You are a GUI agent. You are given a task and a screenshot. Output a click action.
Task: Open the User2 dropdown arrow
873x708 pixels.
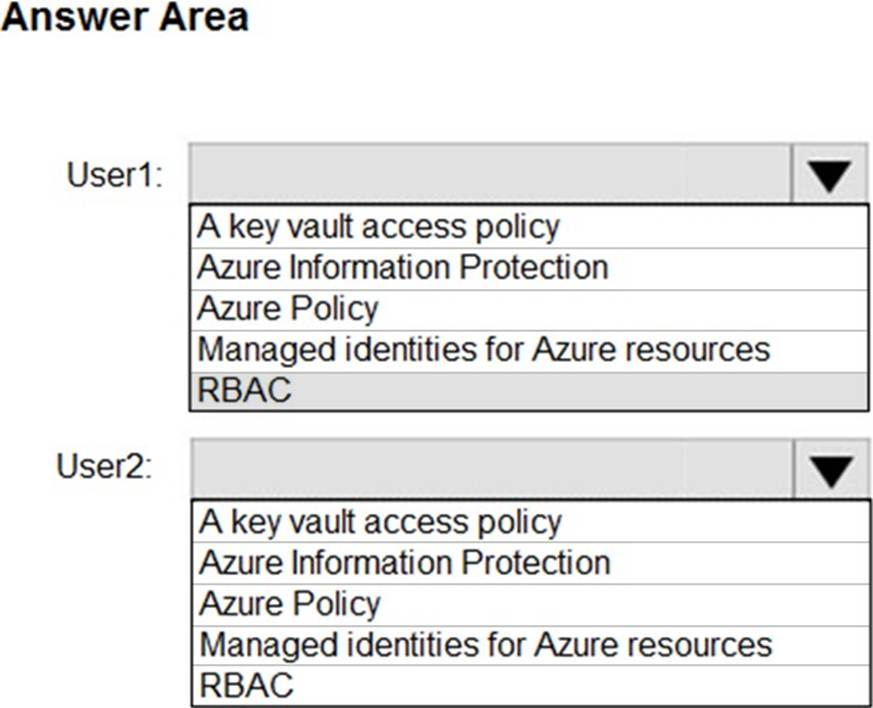831,470
